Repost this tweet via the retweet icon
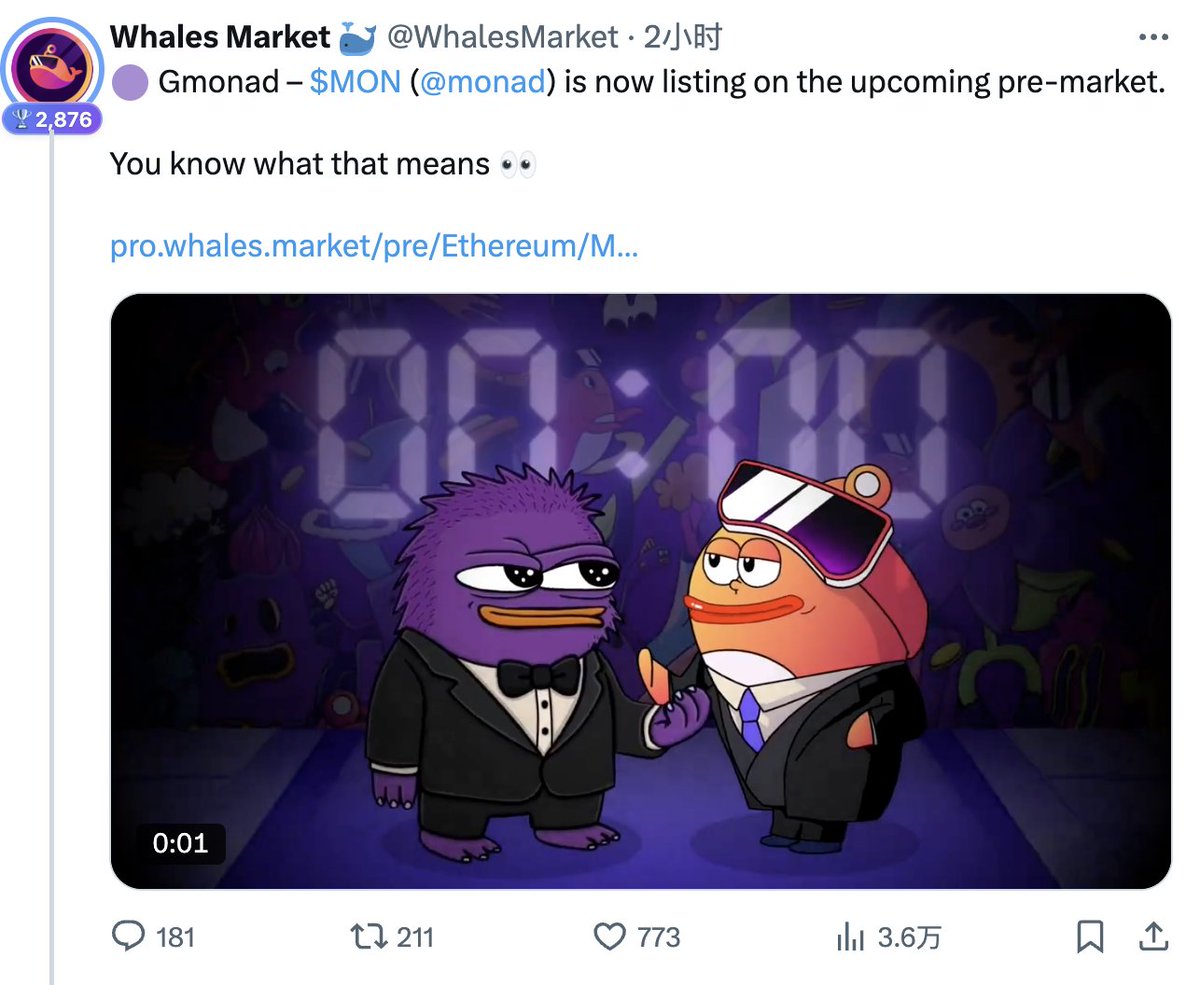The width and height of the screenshot is (1200, 985). (x=366, y=936)
